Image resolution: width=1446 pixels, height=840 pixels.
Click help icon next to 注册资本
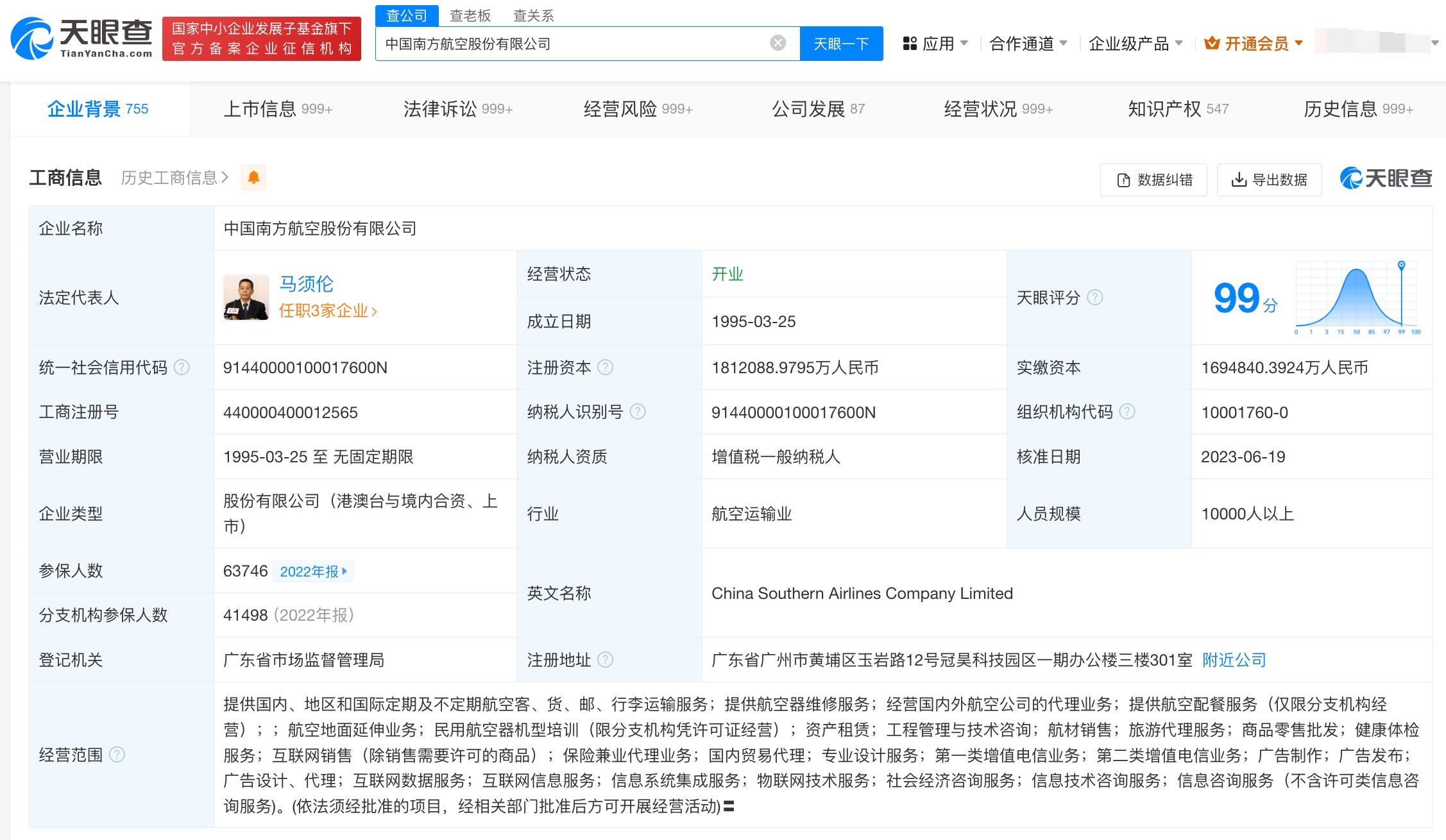pos(605,367)
